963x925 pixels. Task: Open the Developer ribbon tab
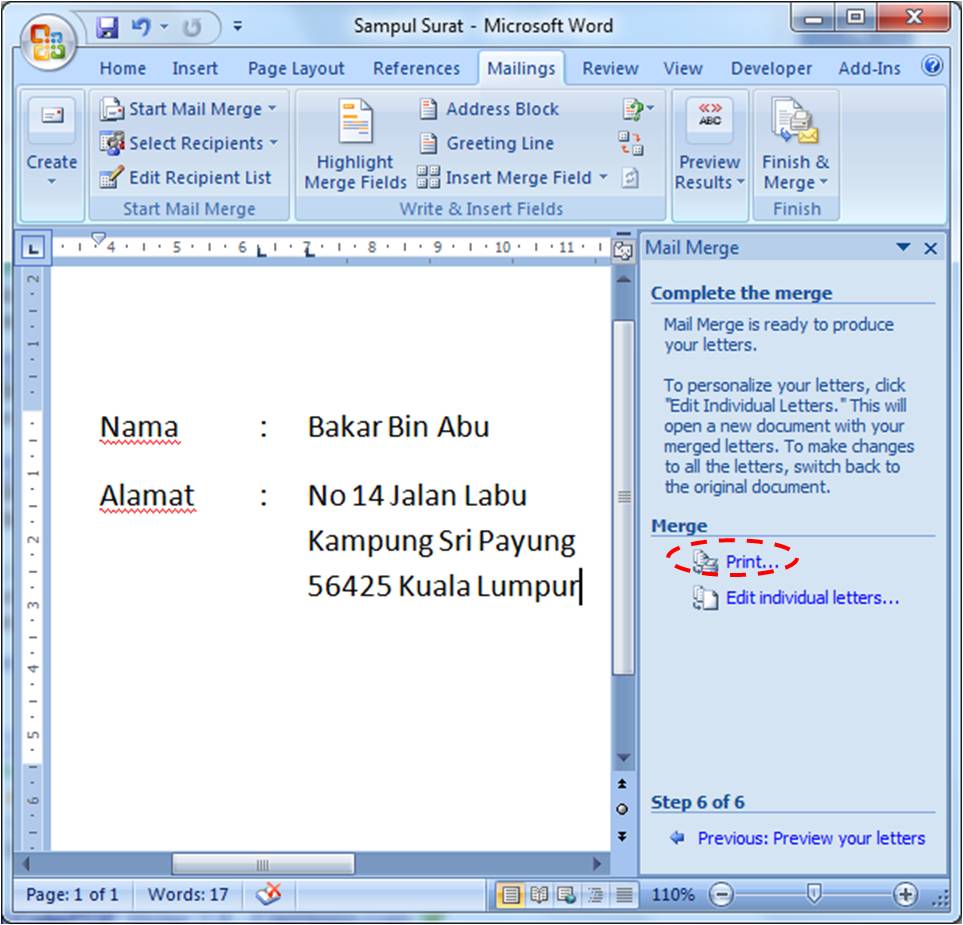click(x=770, y=68)
